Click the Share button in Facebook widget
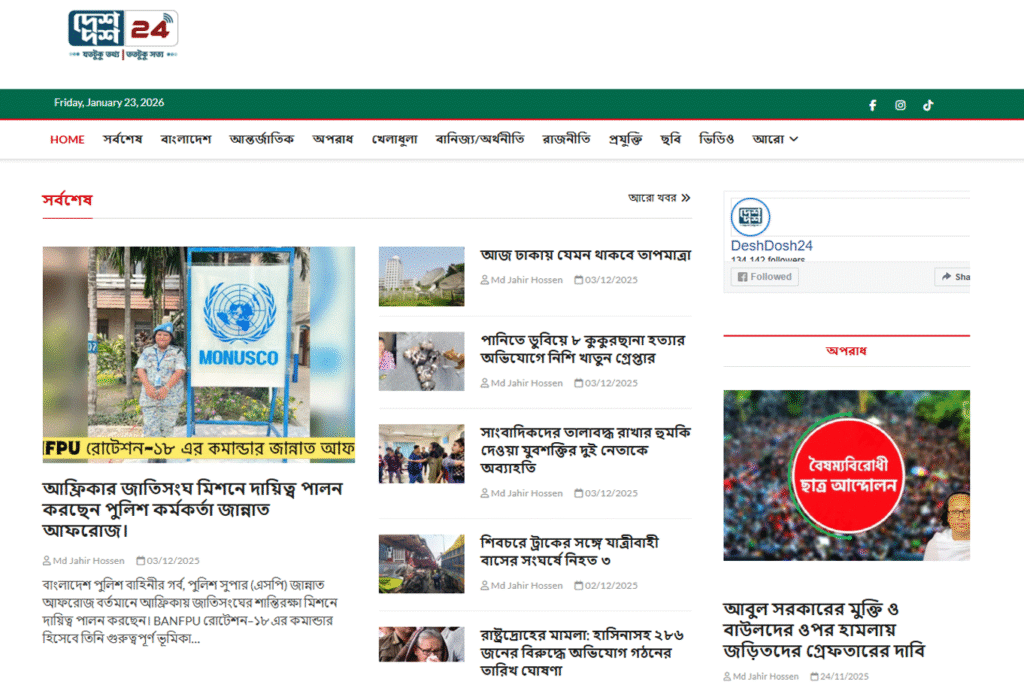Image resolution: width=1024 pixels, height=688 pixels. pos(953,277)
